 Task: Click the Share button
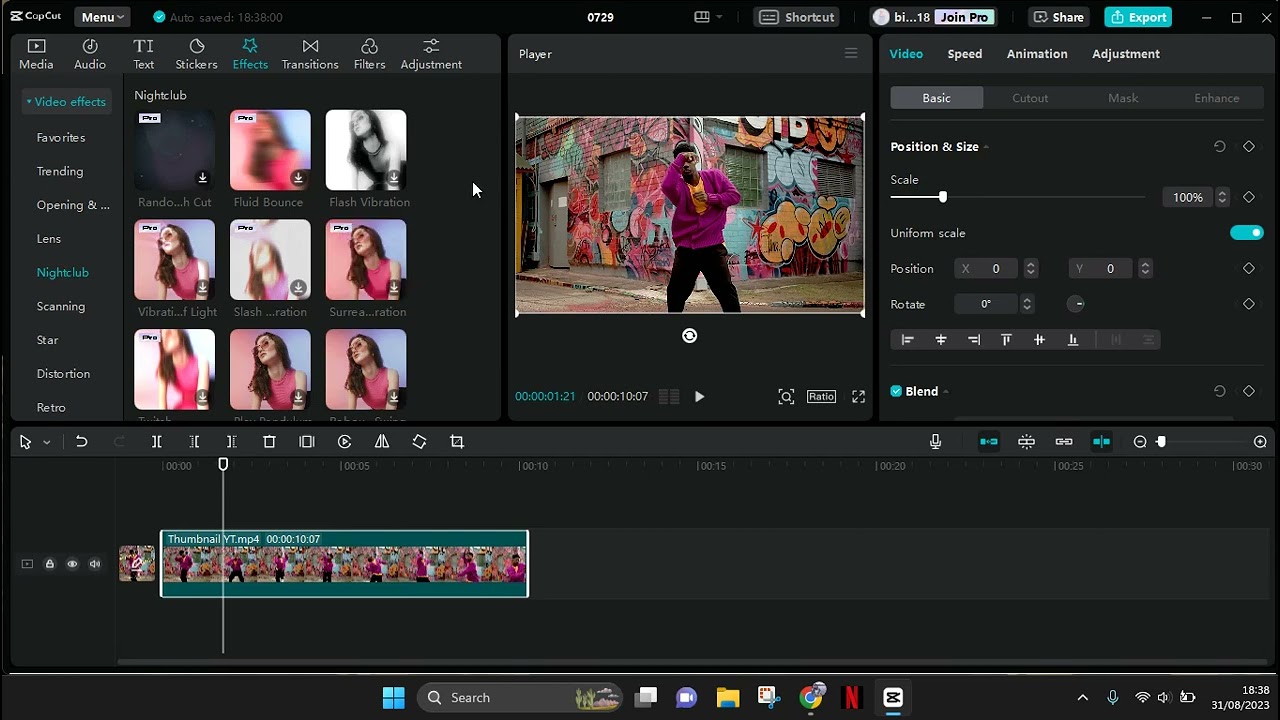click(x=1058, y=17)
